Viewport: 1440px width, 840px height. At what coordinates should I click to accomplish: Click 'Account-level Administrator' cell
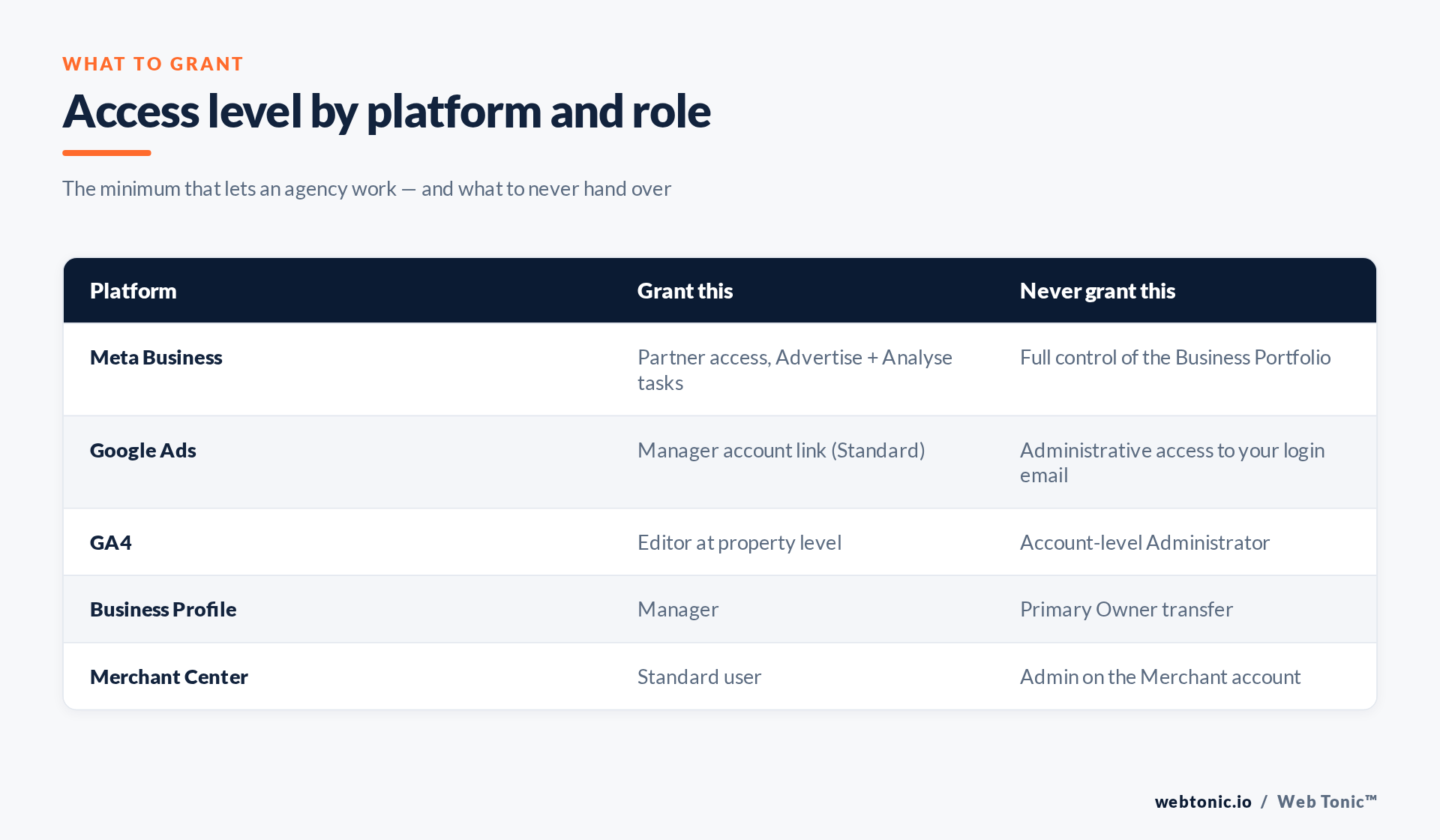coord(1144,542)
